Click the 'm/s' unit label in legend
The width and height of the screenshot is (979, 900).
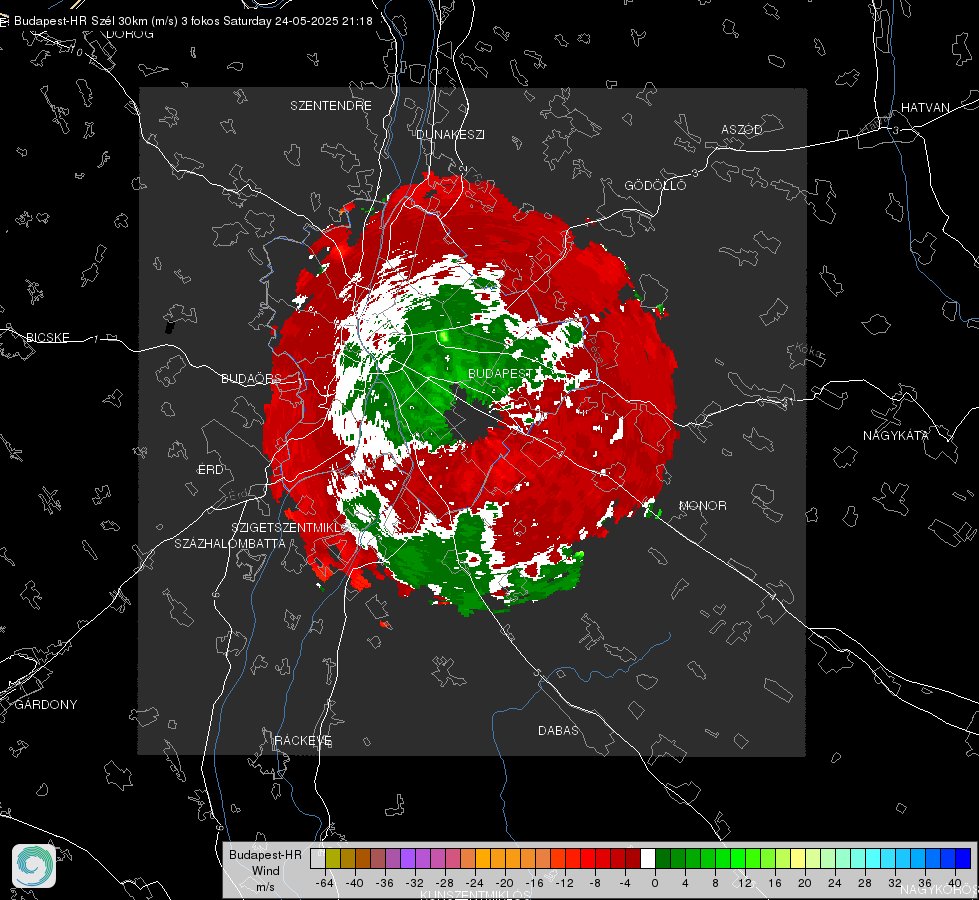click(265, 887)
